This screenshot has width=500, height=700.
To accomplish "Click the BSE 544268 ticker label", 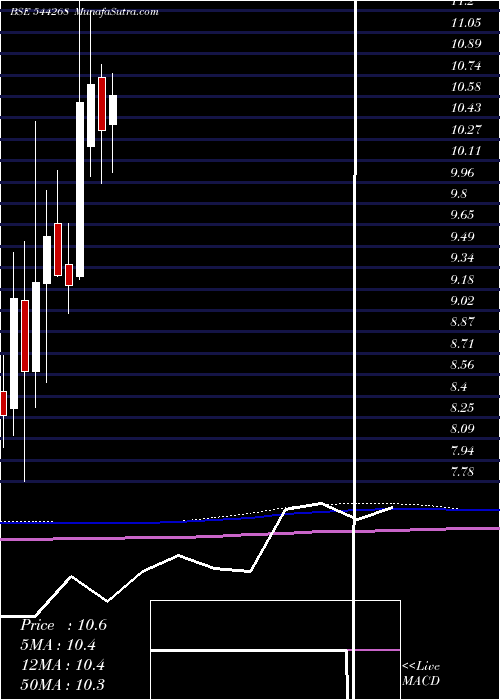I will point(39,12).
